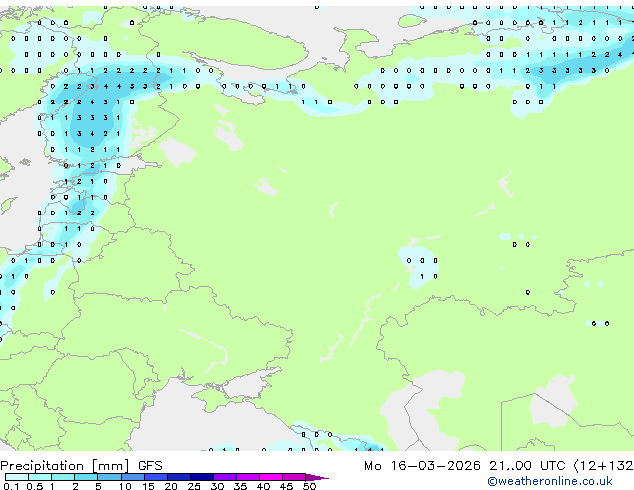The width and height of the screenshot is (634, 490).
Task: Pick the purple swatch between 30 and 35
Action: (x=225, y=477)
